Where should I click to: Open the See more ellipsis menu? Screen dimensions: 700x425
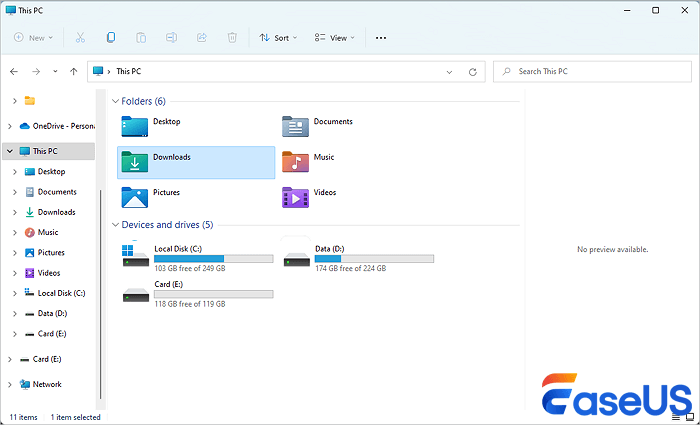click(x=380, y=38)
